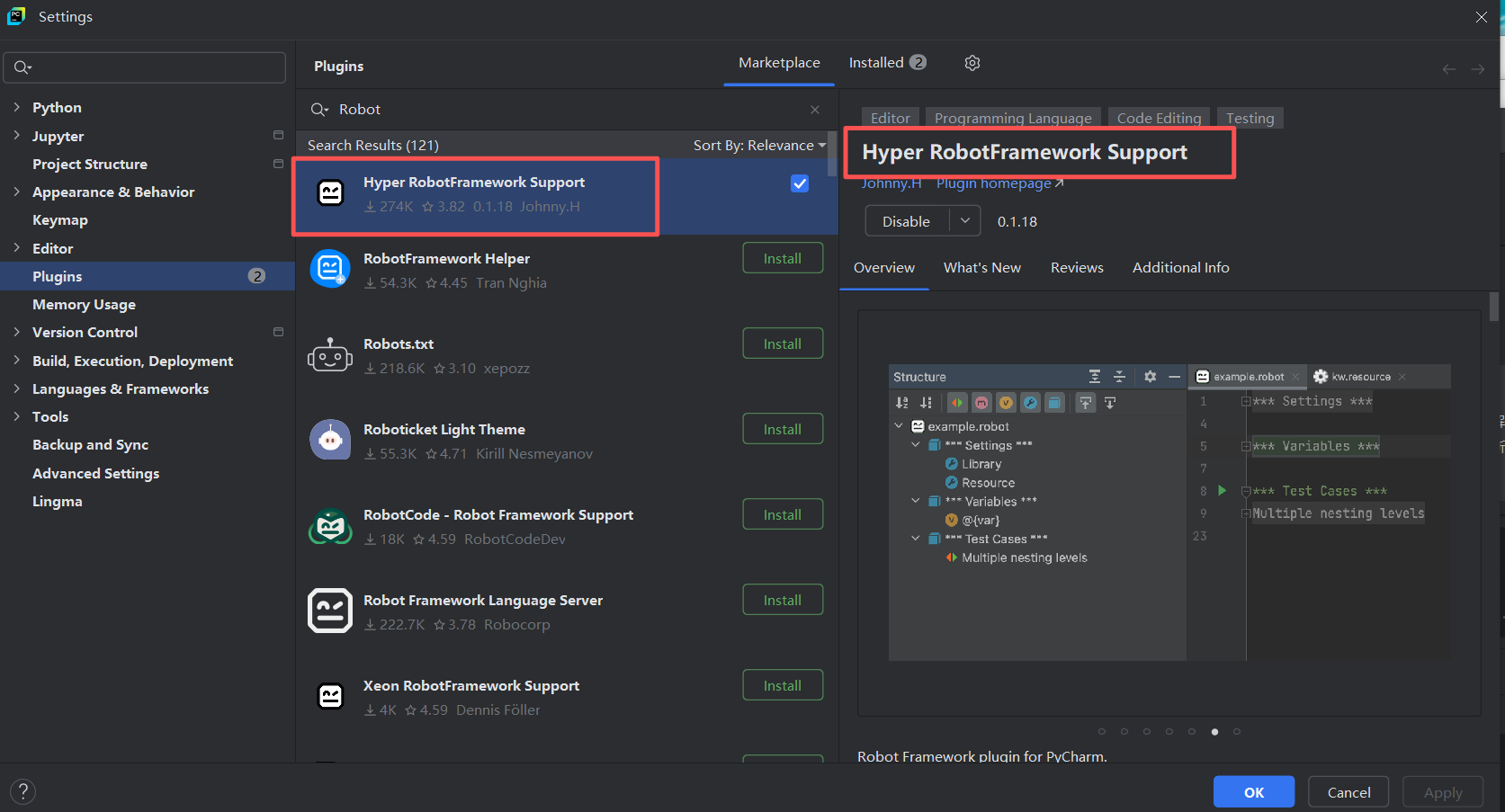Expand the Version Control node
The image size is (1505, 812).
pyautogui.click(x=16, y=332)
